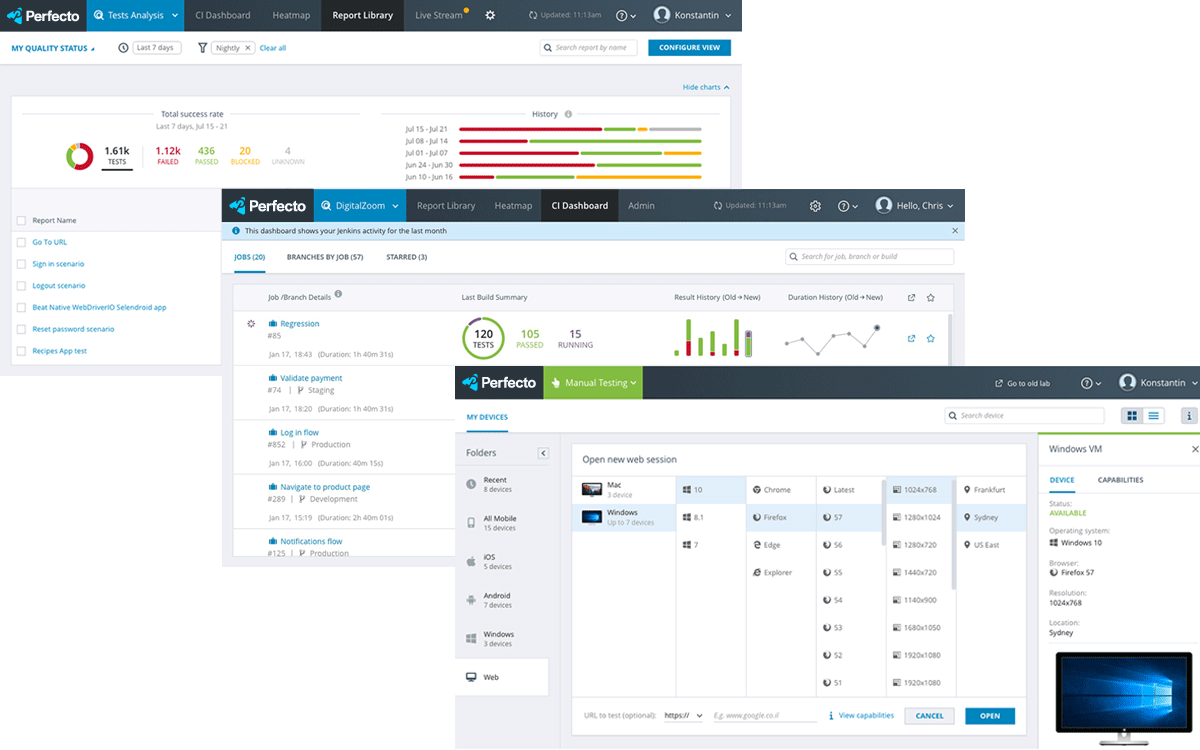
Task: Open the Live Stream tab
Action: coord(438,15)
